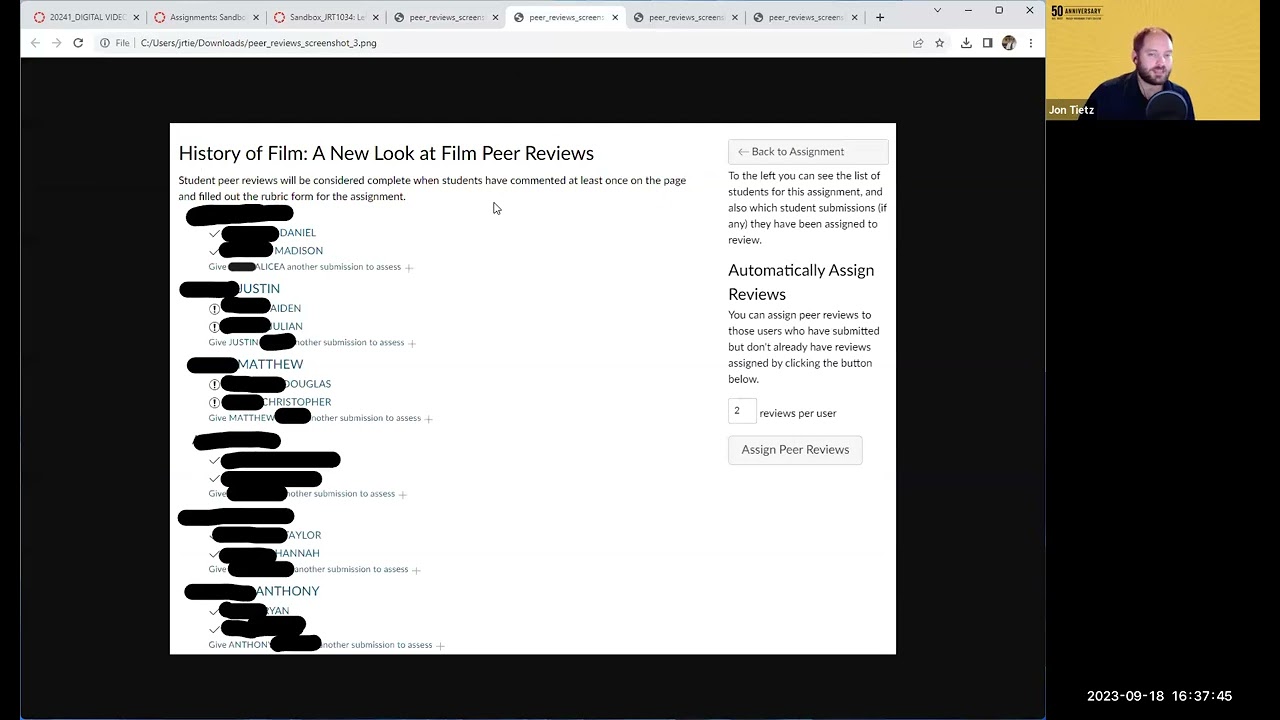Click the plus icon after ANTHONY's assess line
The image size is (1280, 720).
click(x=440, y=645)
